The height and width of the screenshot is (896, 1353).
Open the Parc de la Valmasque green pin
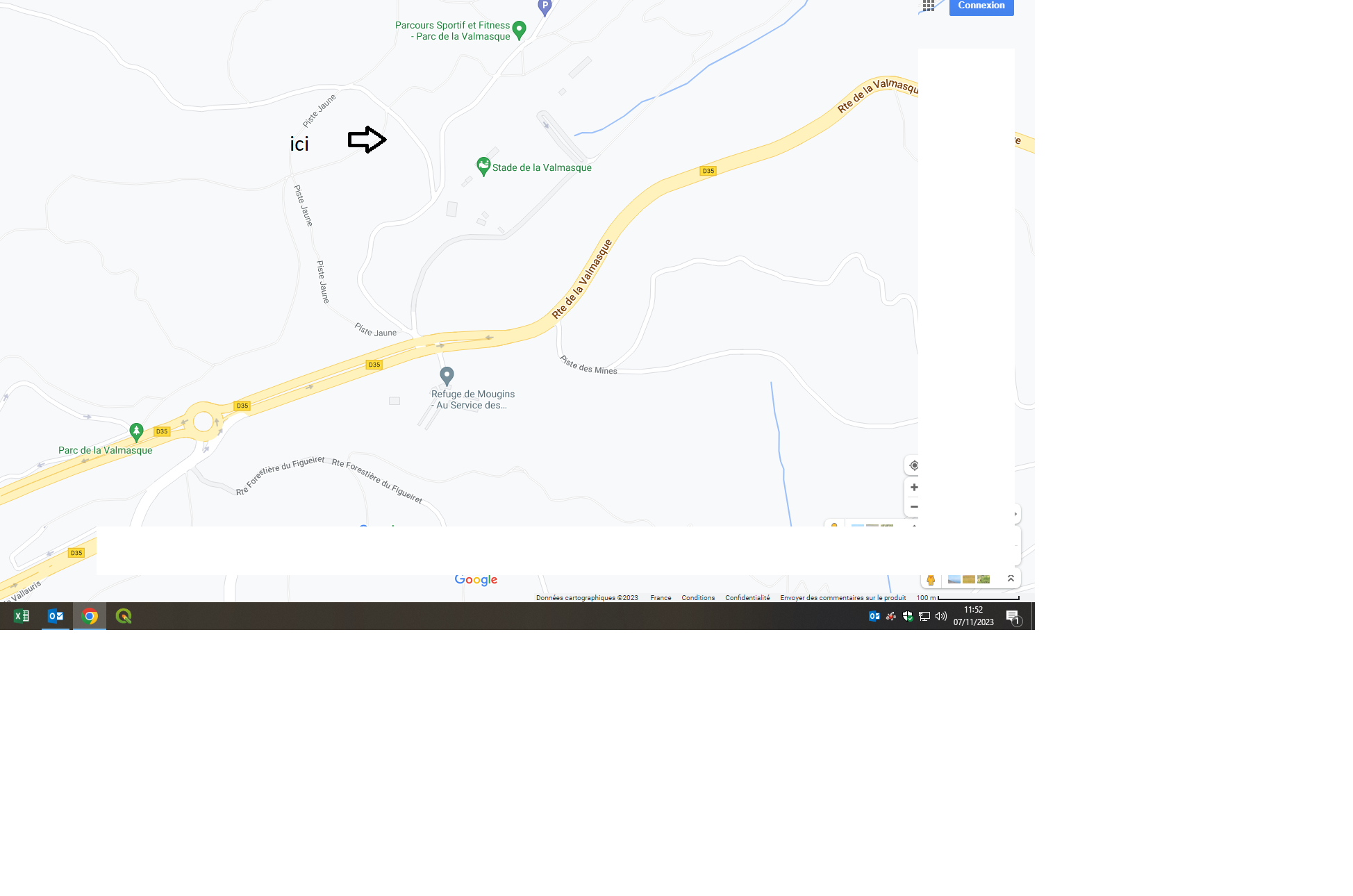click(x=137, y=432)
